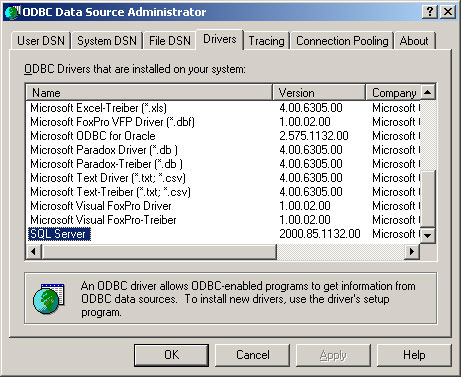Image resolution: width=461 pixels, height=377 pixels.
Task: Open the File DSN tab
Action: 170,41
